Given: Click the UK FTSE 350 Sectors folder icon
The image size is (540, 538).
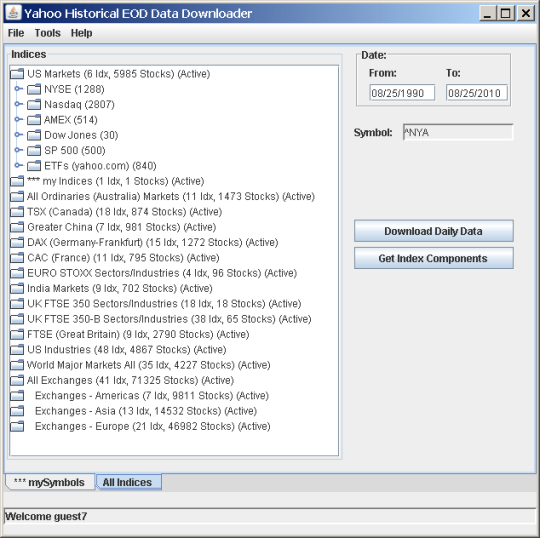Looking at the screenshot, I should (x=17, y=304).
